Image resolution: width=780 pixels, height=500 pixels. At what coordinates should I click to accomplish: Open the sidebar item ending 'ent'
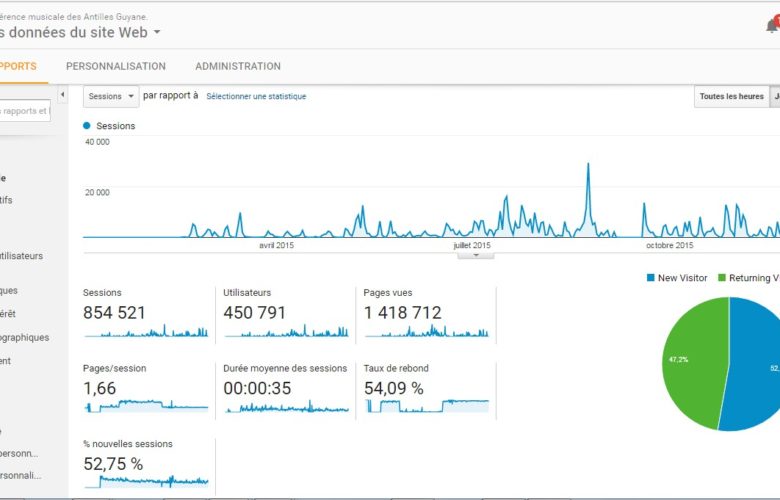[5, 361]
